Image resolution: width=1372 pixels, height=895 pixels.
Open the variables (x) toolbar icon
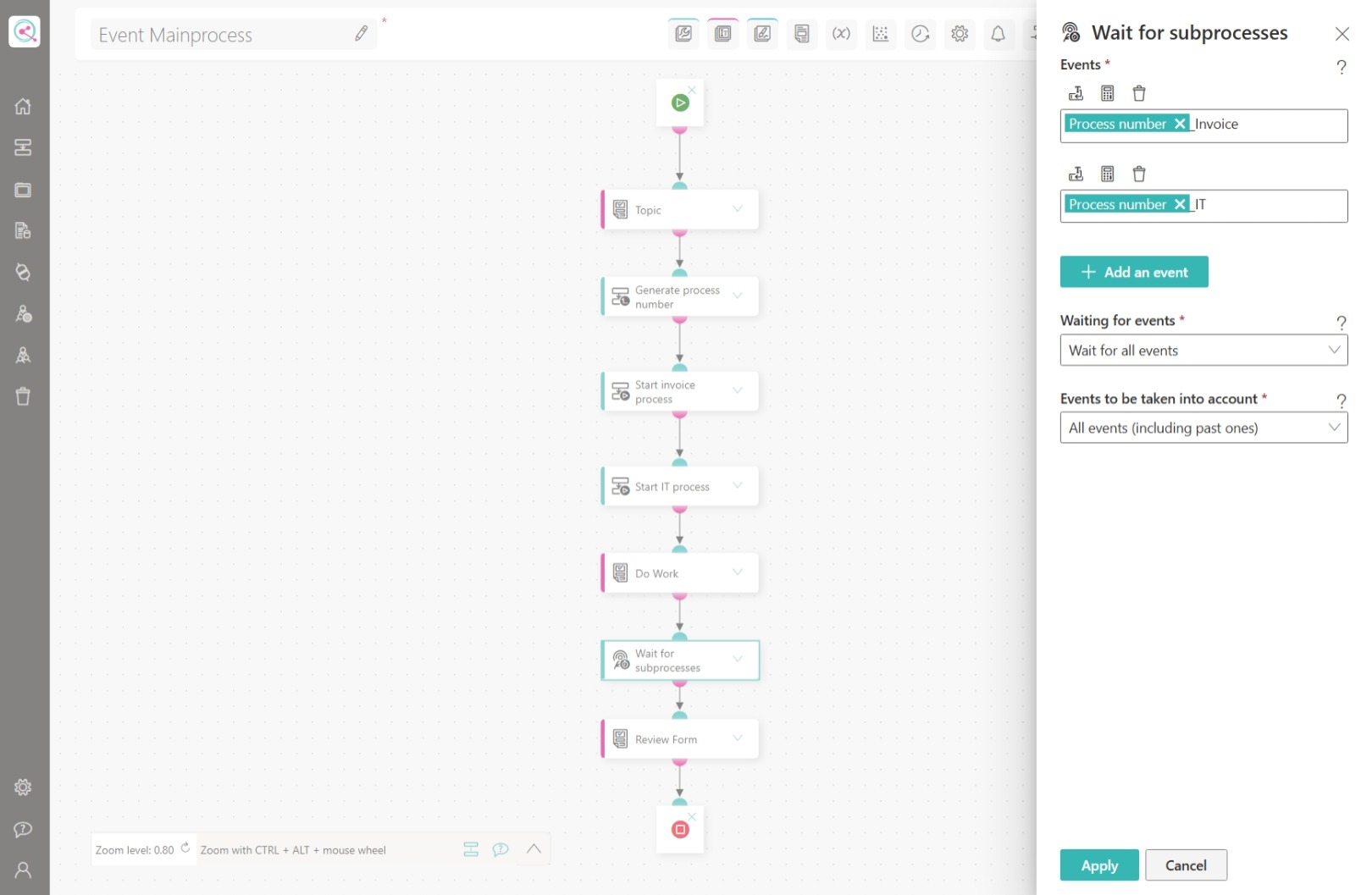point(841,34)
